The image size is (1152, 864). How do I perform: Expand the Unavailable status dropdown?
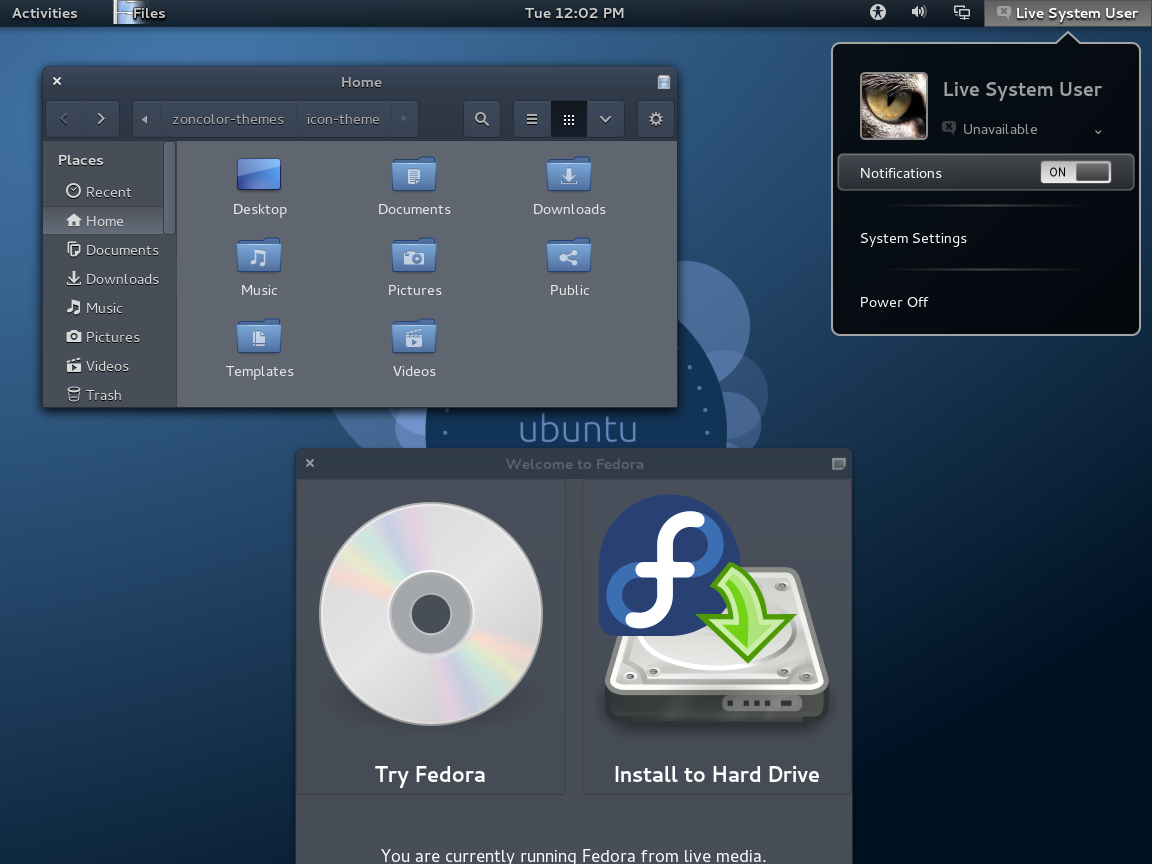click(x=1098, y=132)
